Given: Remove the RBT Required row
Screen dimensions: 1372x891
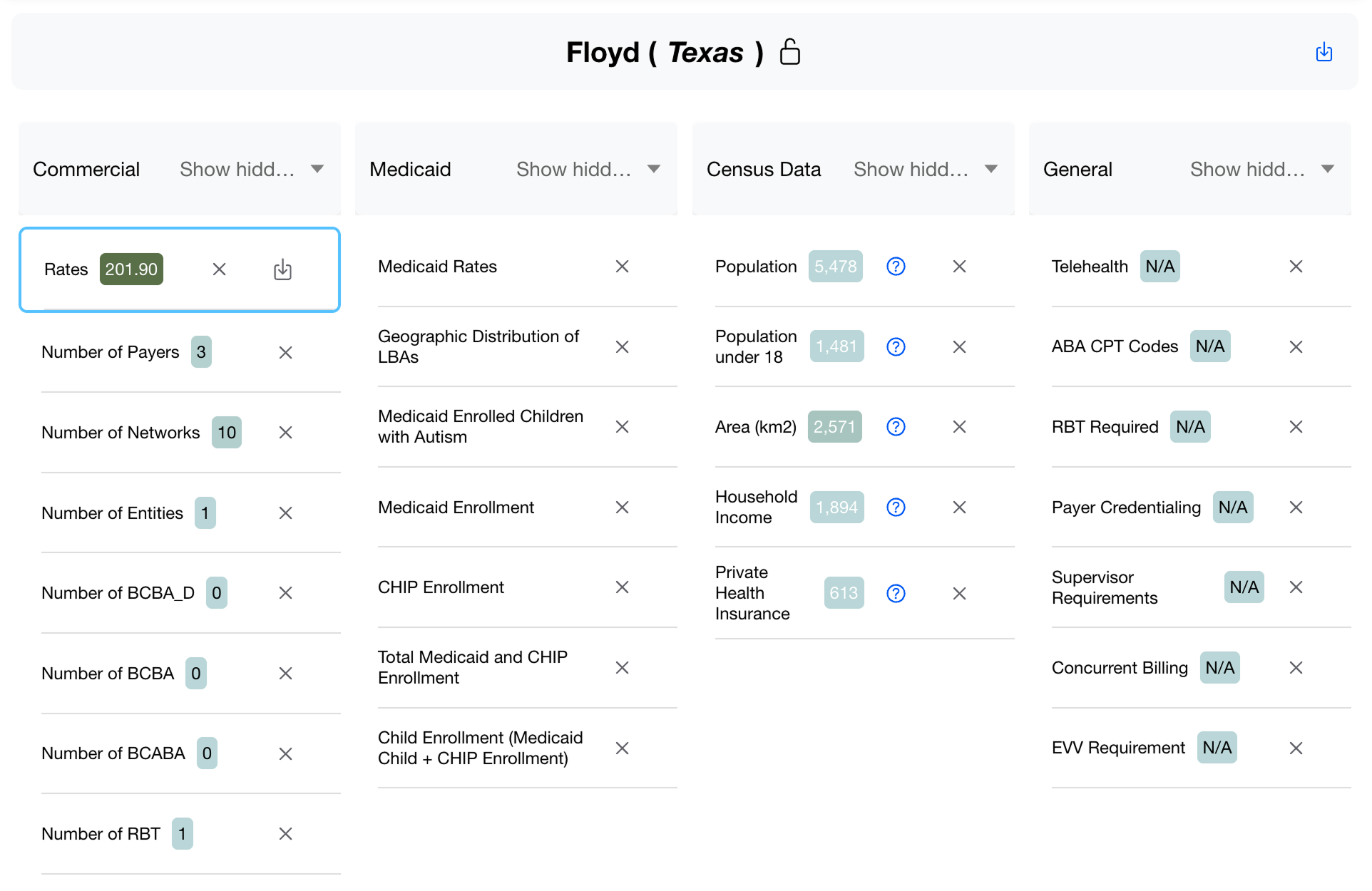Looking at the screenshot, I should click(1296, 427).
